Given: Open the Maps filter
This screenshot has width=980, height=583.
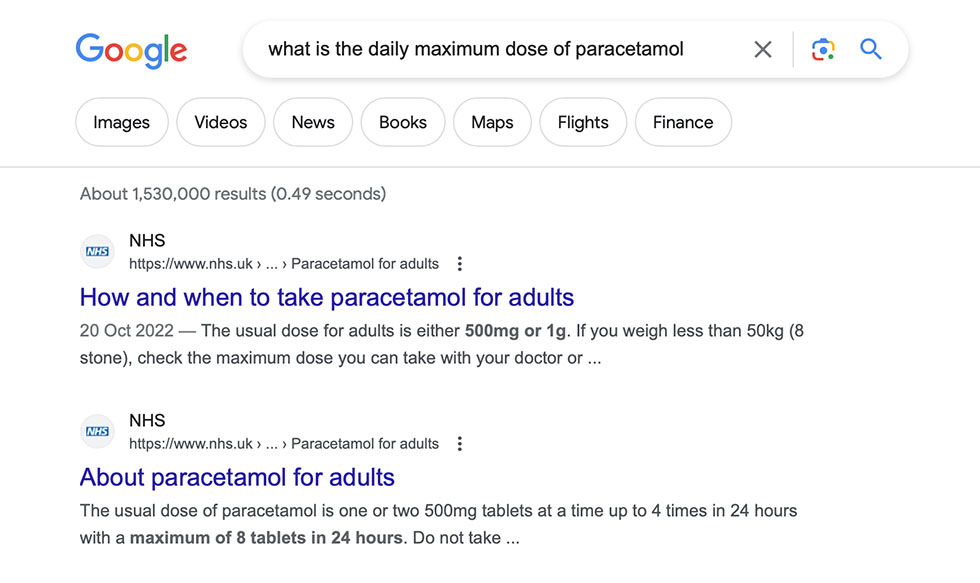Looking at the screenshot, I should pos(492,122).
